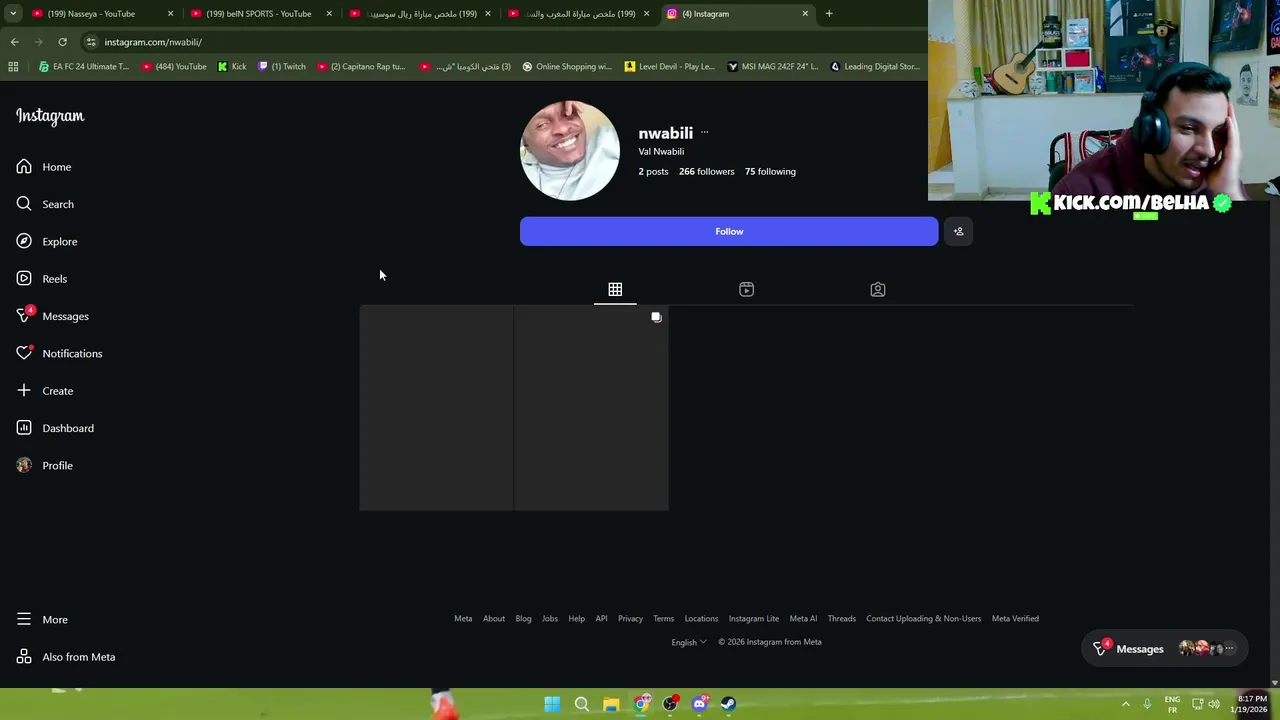Viewport: 1280px width, 720px height.
Task: Open File Explorer from the taskbar
Action: pos(611,704)
